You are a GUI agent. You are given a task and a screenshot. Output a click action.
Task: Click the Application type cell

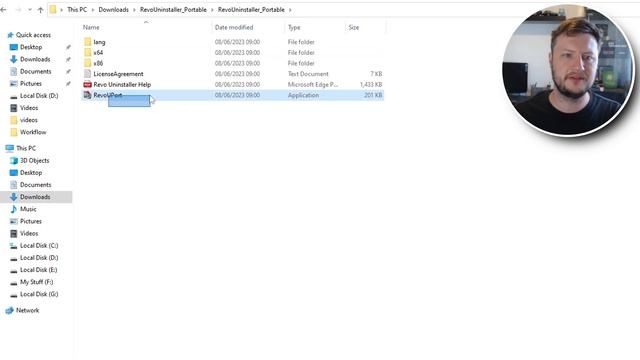tap(303, 95)
